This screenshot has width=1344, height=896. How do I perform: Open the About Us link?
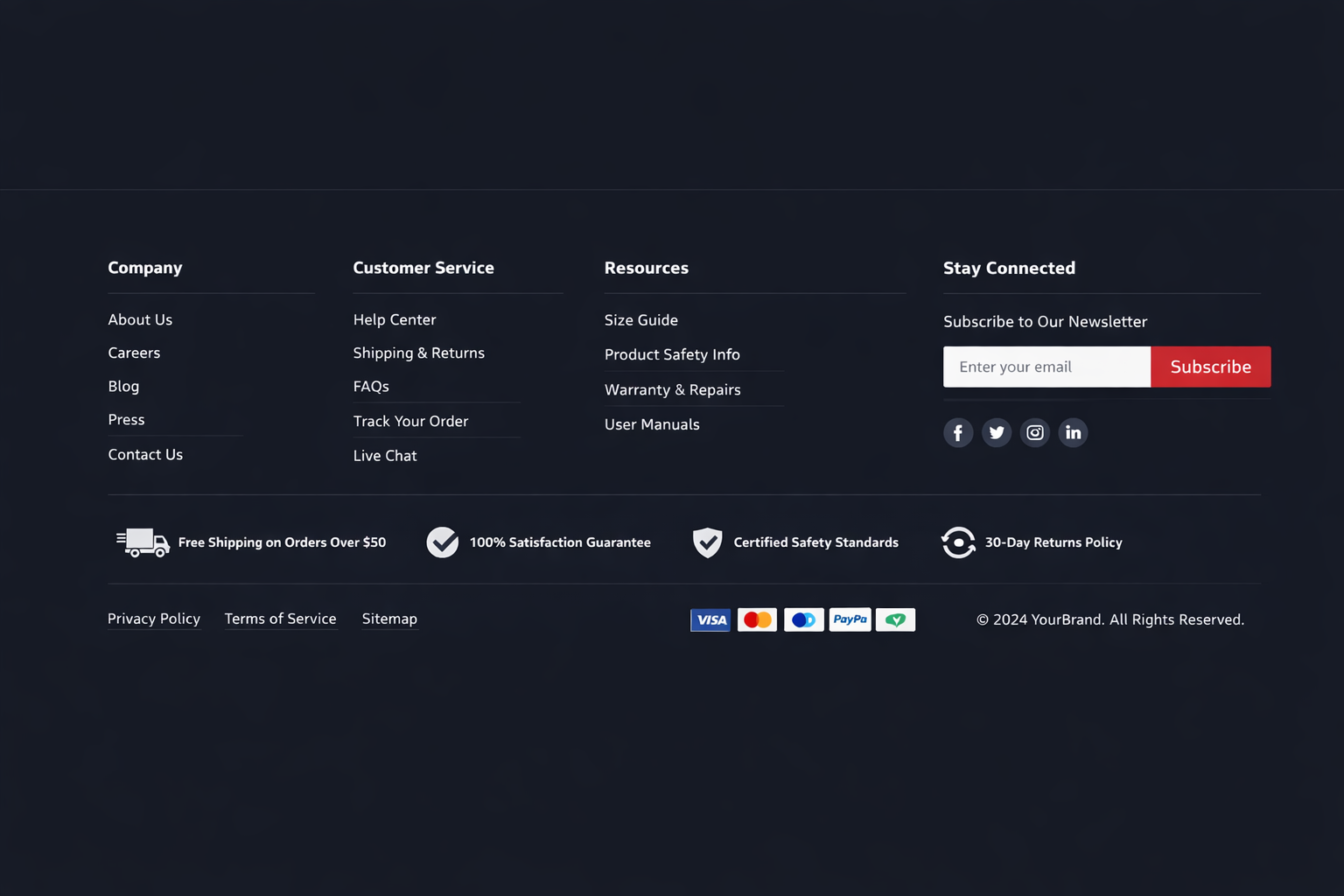140,319
